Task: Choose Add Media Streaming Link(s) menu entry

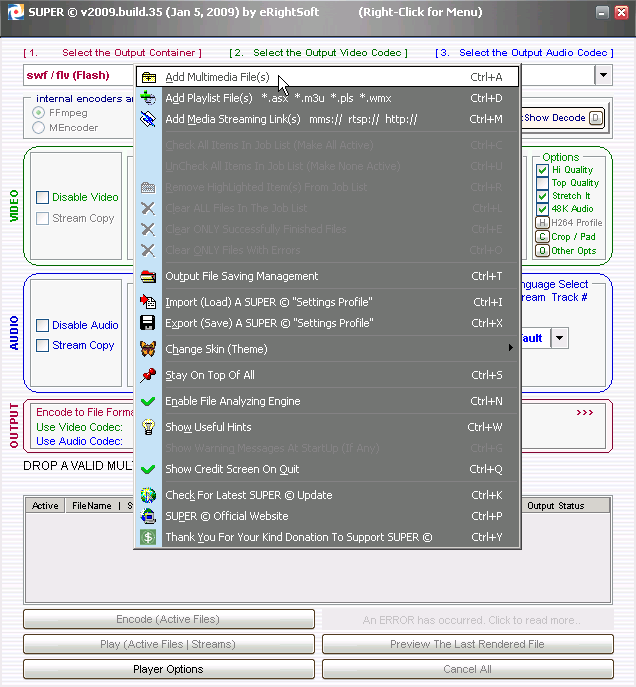Action: coord(327,119)
